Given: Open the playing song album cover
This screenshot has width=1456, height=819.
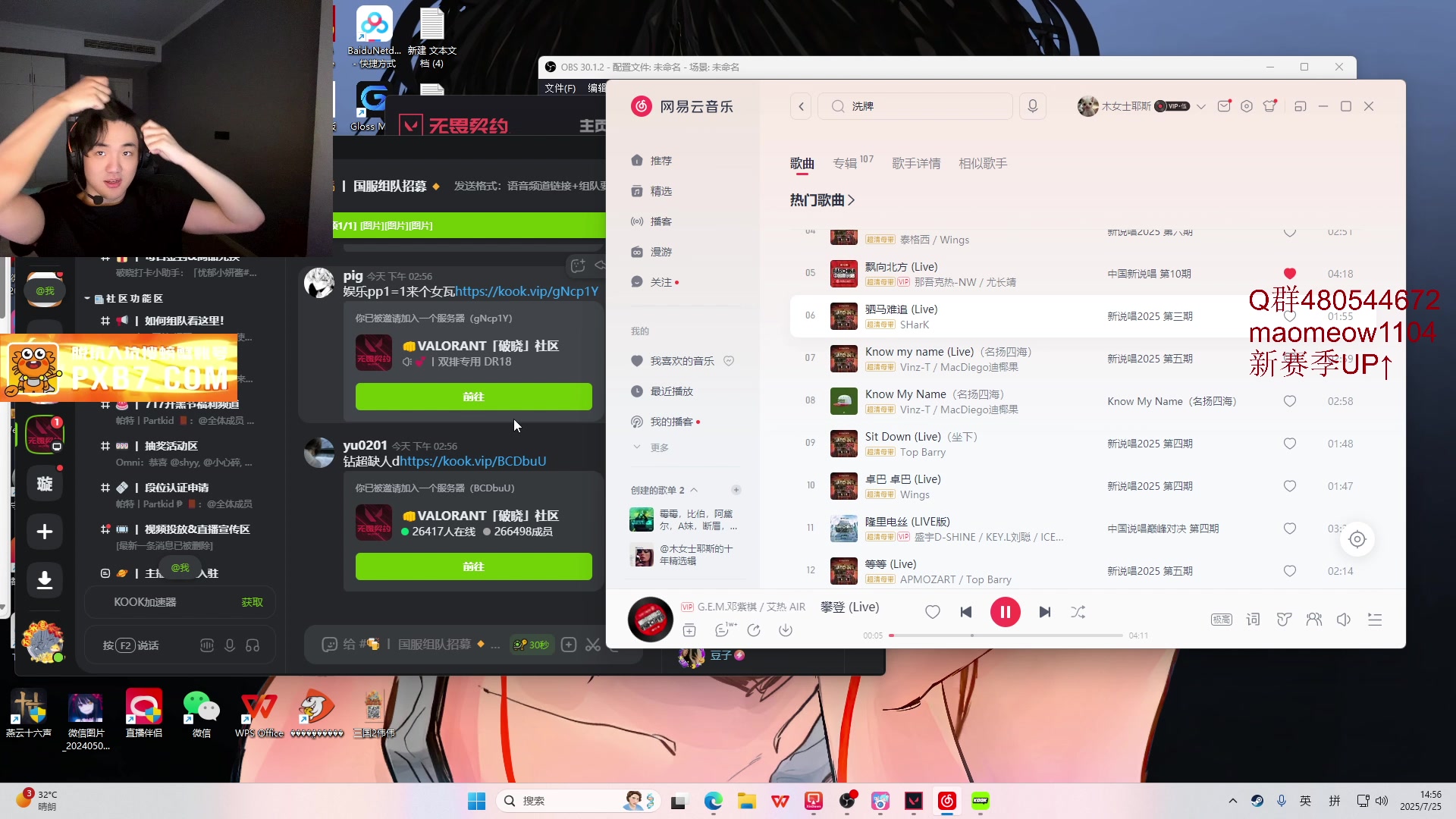Looking at the screenshot, I should pos(651,620).
